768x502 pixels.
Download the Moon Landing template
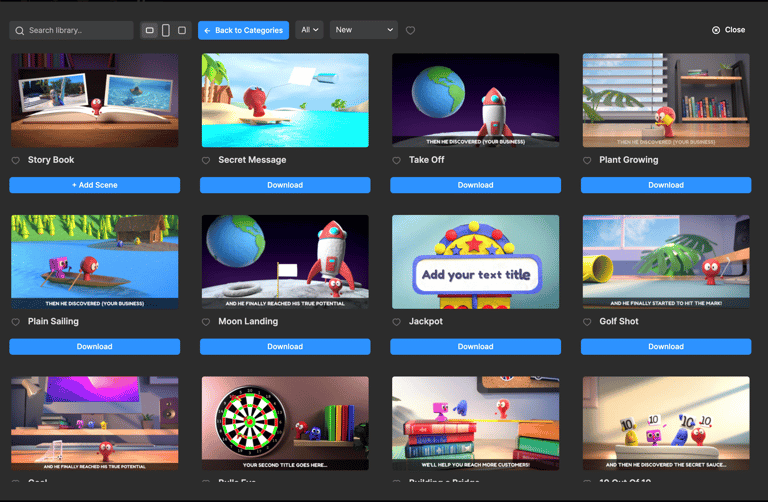point(285,347)
